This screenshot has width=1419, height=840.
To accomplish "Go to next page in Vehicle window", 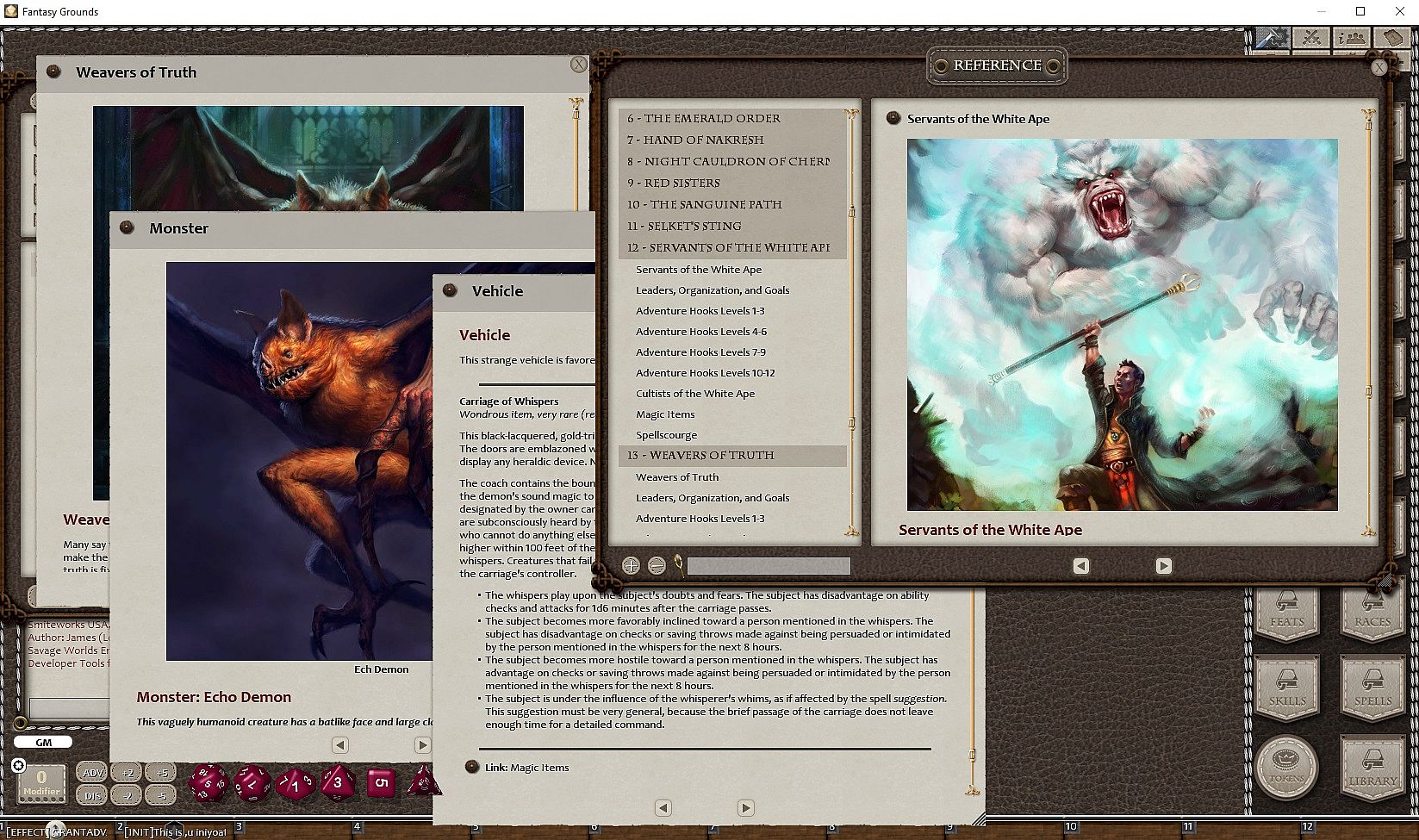I will point(745,808).
